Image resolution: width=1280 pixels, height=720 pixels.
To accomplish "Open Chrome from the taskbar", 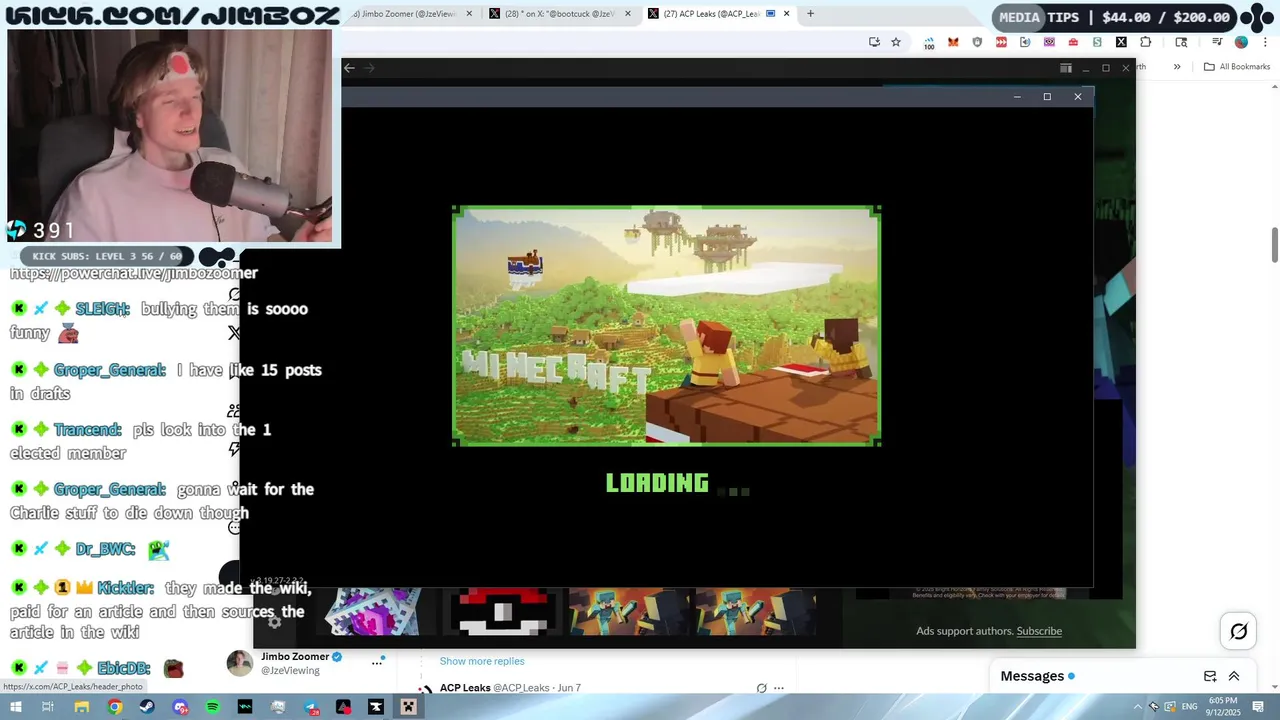I will tap(115, 707).
